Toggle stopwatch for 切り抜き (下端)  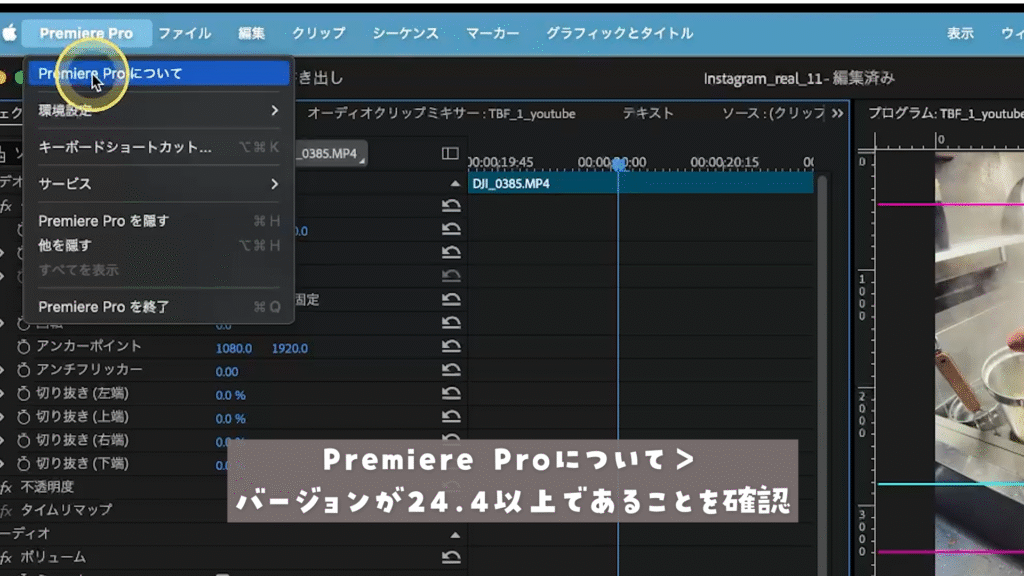click(x=24, y=464)
